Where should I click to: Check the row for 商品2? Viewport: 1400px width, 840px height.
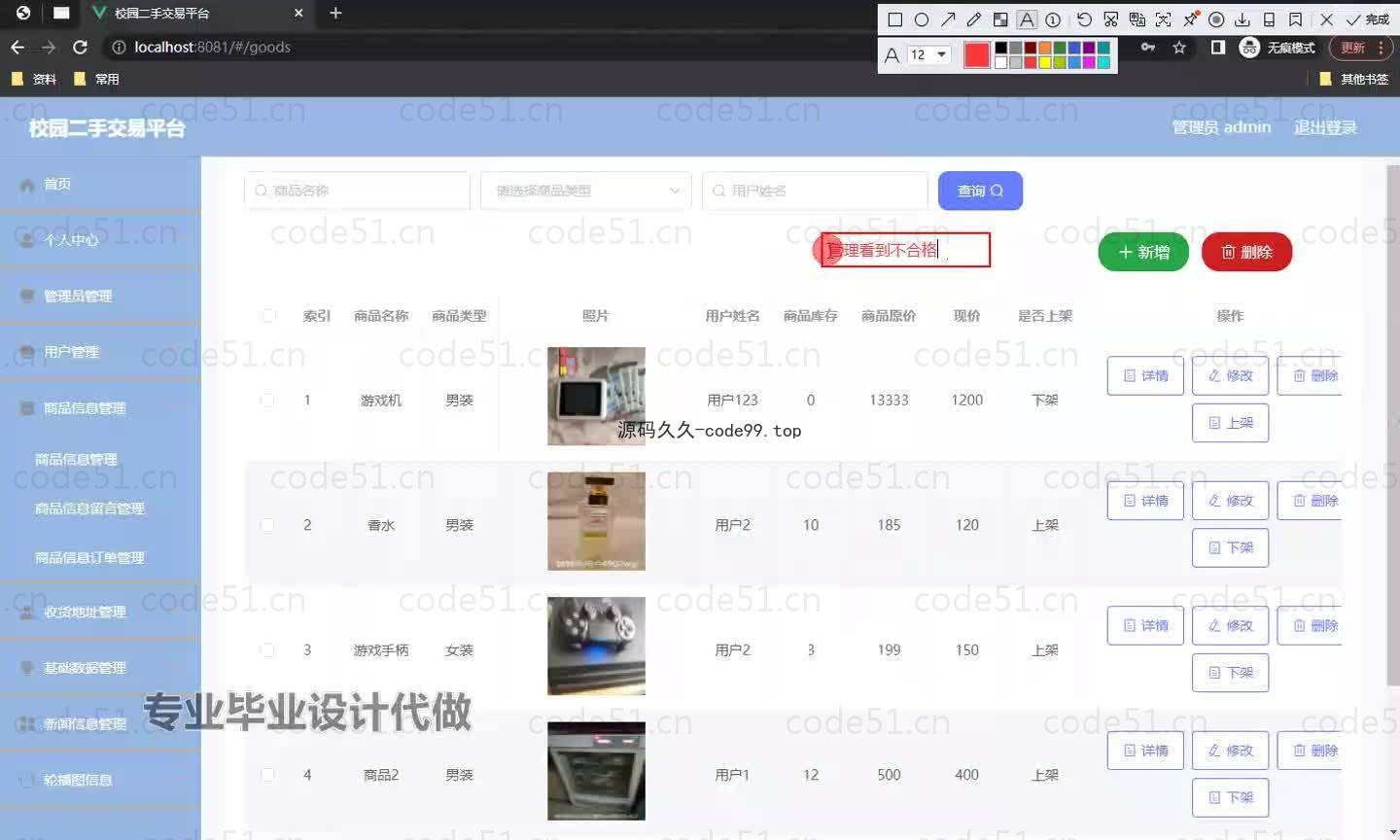tap(267, 775)
